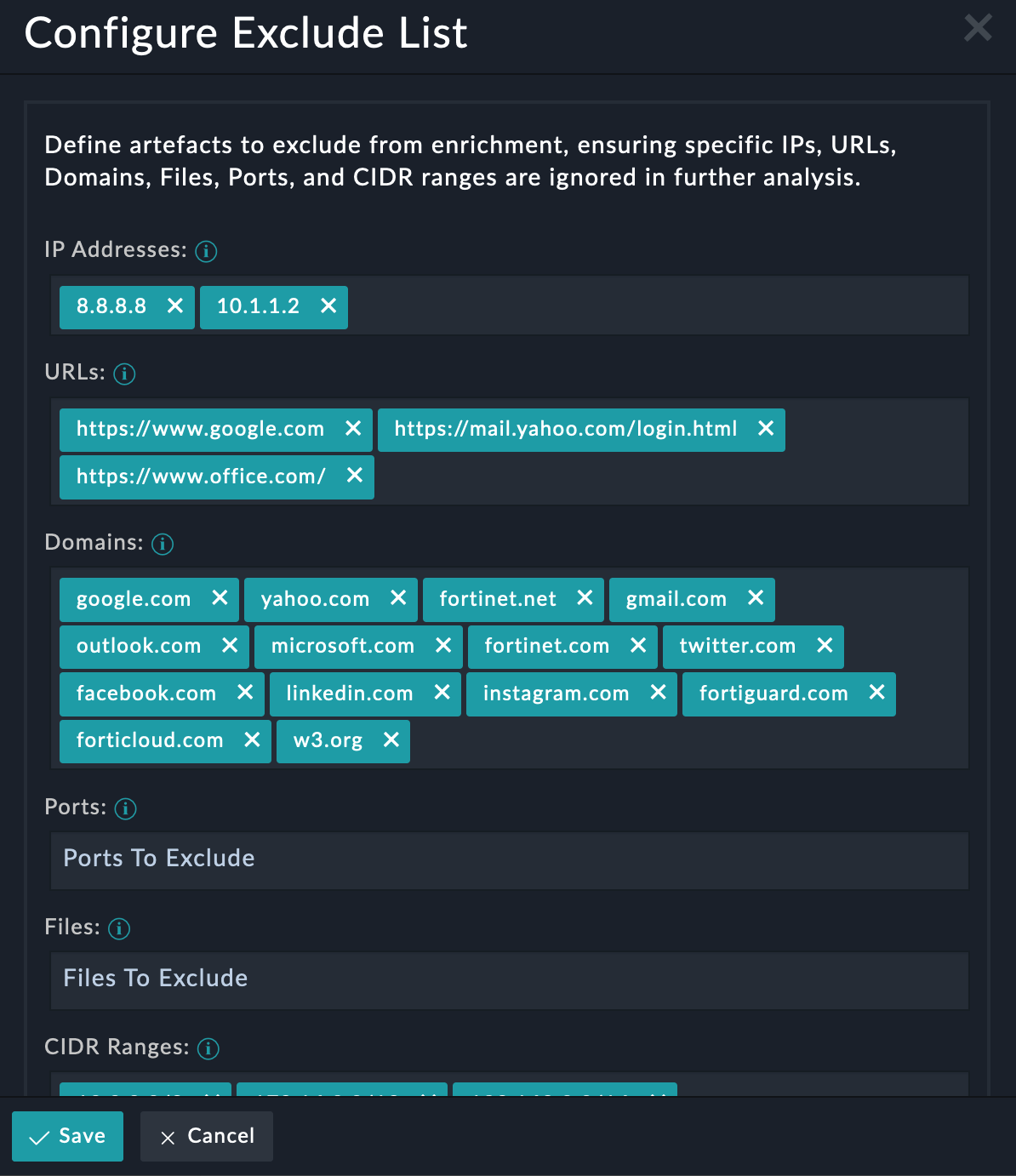This screenshot has width=1016, height=1176.
Task: Remove the mail.yahoo.com login URL tag
Action: (x=766, y=429)
